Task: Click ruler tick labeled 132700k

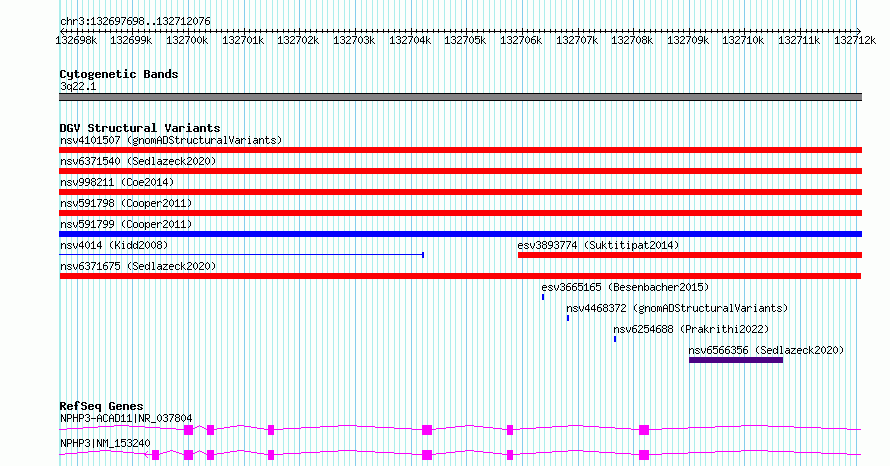Action: click(187, 40)
